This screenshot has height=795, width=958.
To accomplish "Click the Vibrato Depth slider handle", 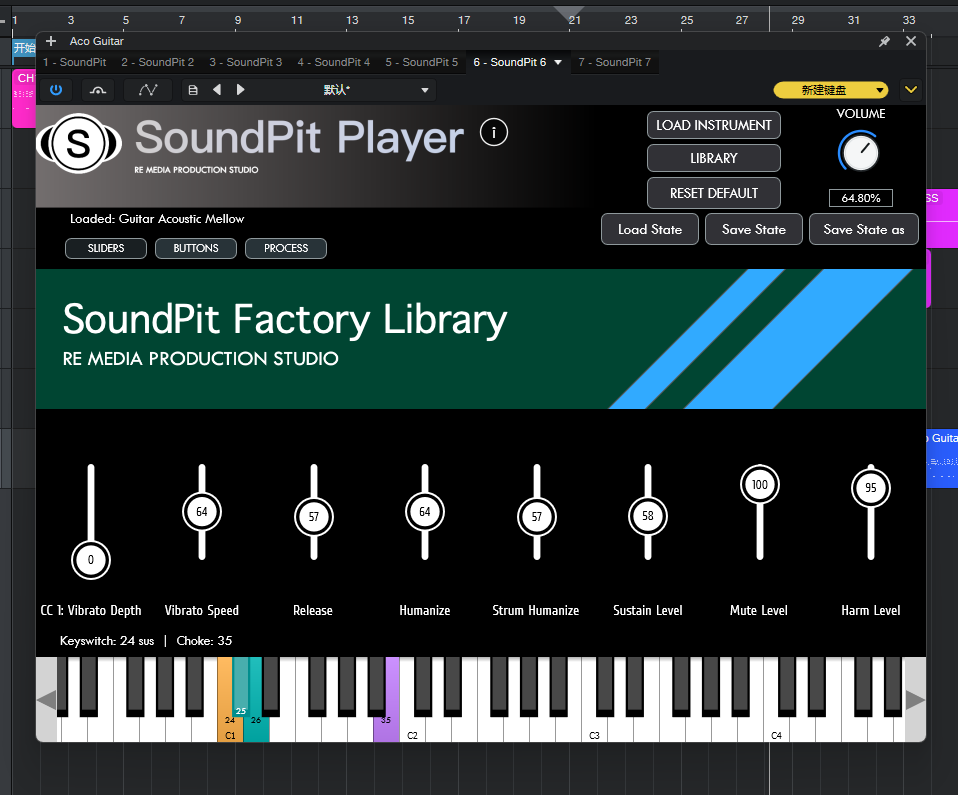I will point(90,560).
